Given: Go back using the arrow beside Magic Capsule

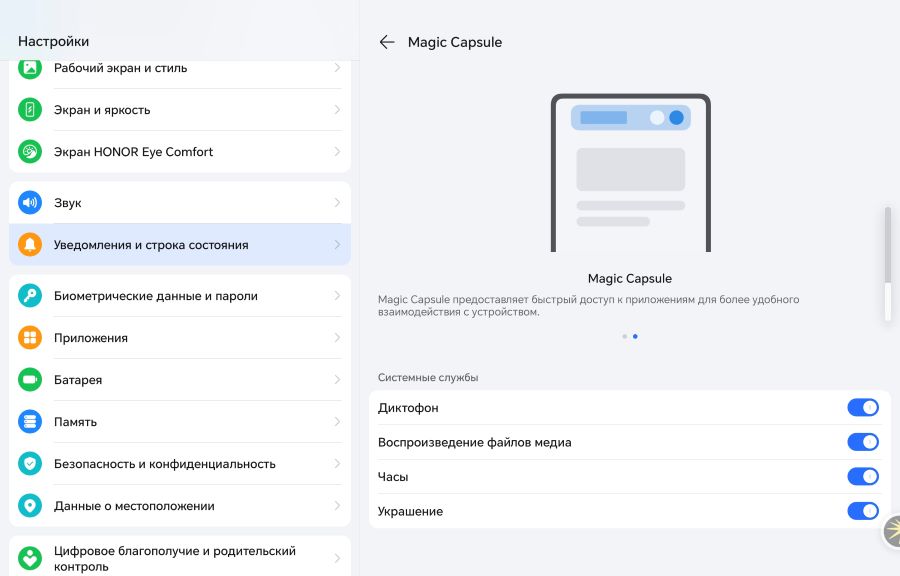Looking at the screenshot, I should coord(387,42).
